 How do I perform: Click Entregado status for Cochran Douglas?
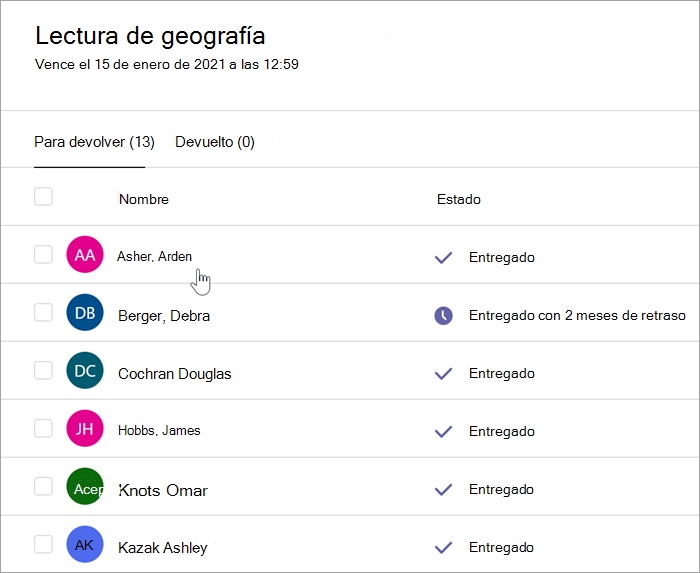click(502, 374)
